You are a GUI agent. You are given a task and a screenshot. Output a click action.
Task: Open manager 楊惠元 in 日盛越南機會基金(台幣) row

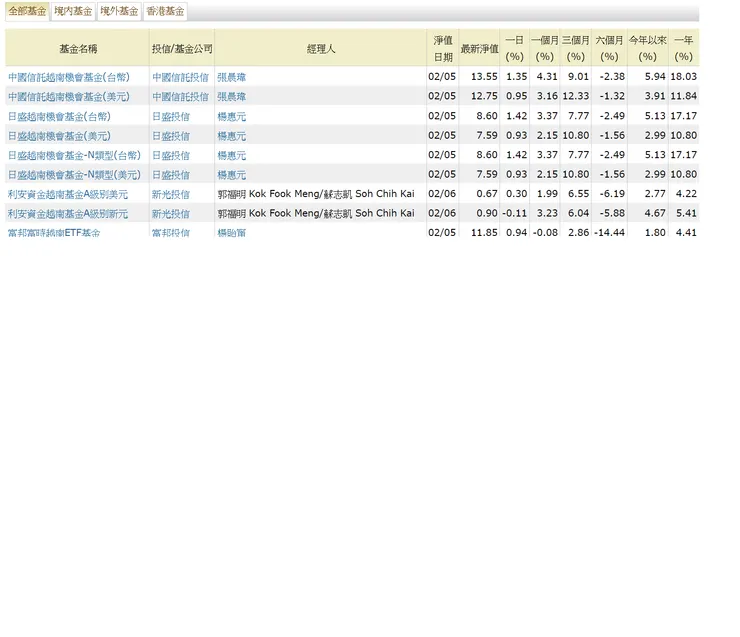click(232, 116)
